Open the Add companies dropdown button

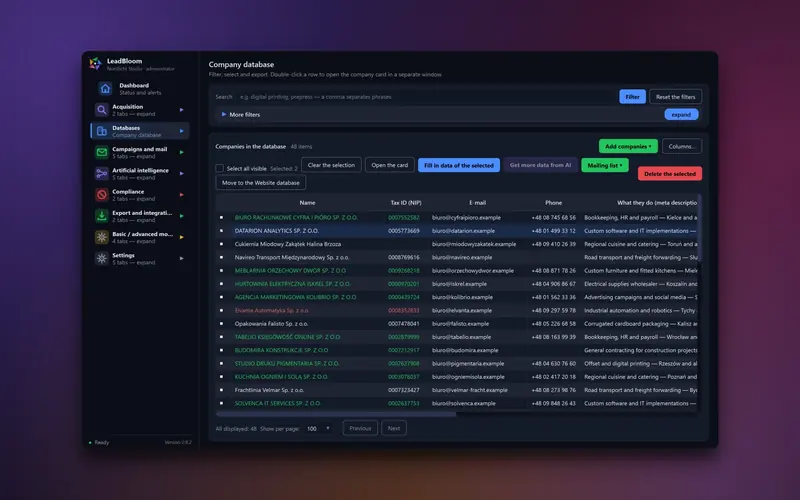coord(628,146)
